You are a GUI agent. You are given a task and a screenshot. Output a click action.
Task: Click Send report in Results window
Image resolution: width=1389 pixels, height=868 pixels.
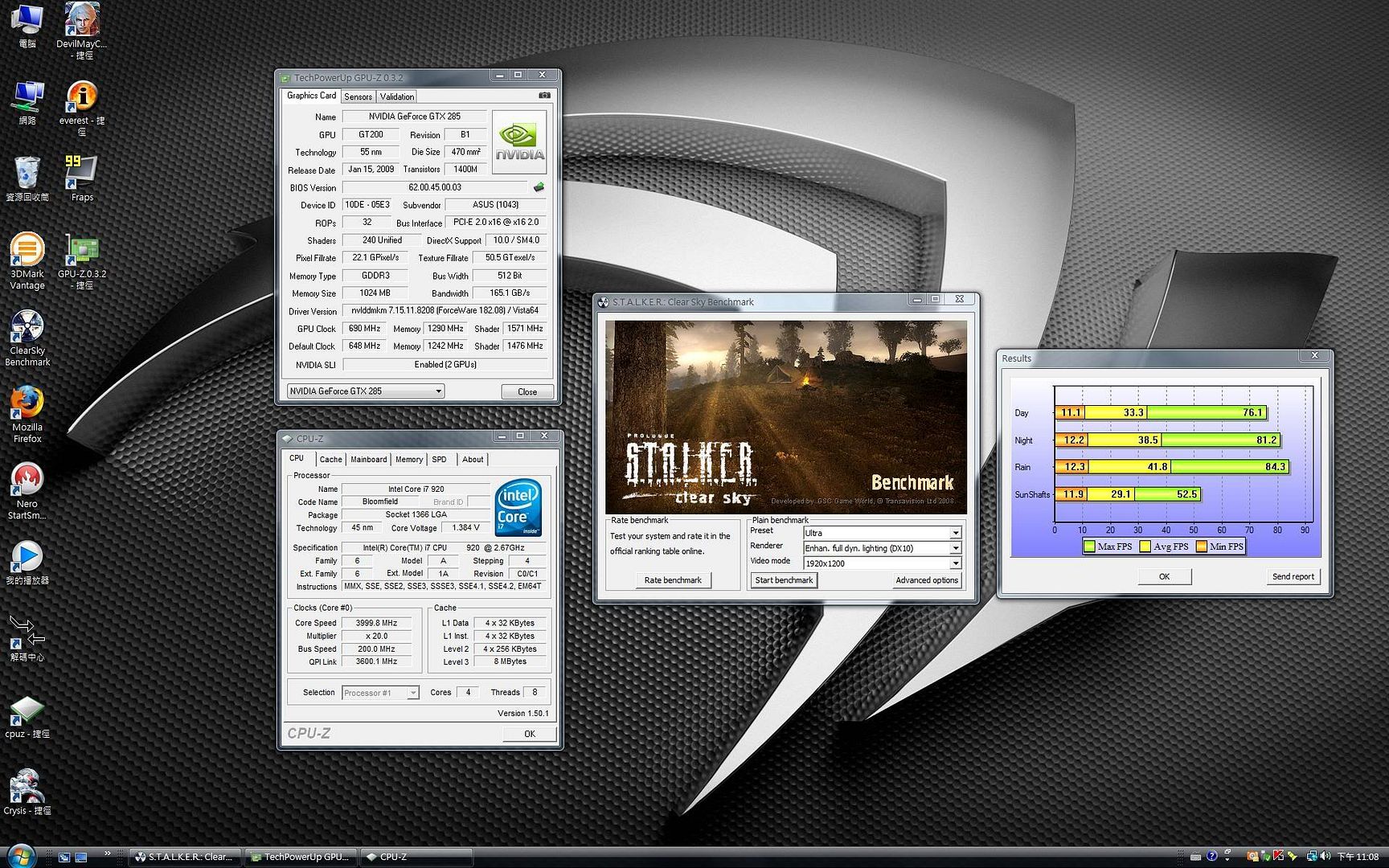(1293, 576)
